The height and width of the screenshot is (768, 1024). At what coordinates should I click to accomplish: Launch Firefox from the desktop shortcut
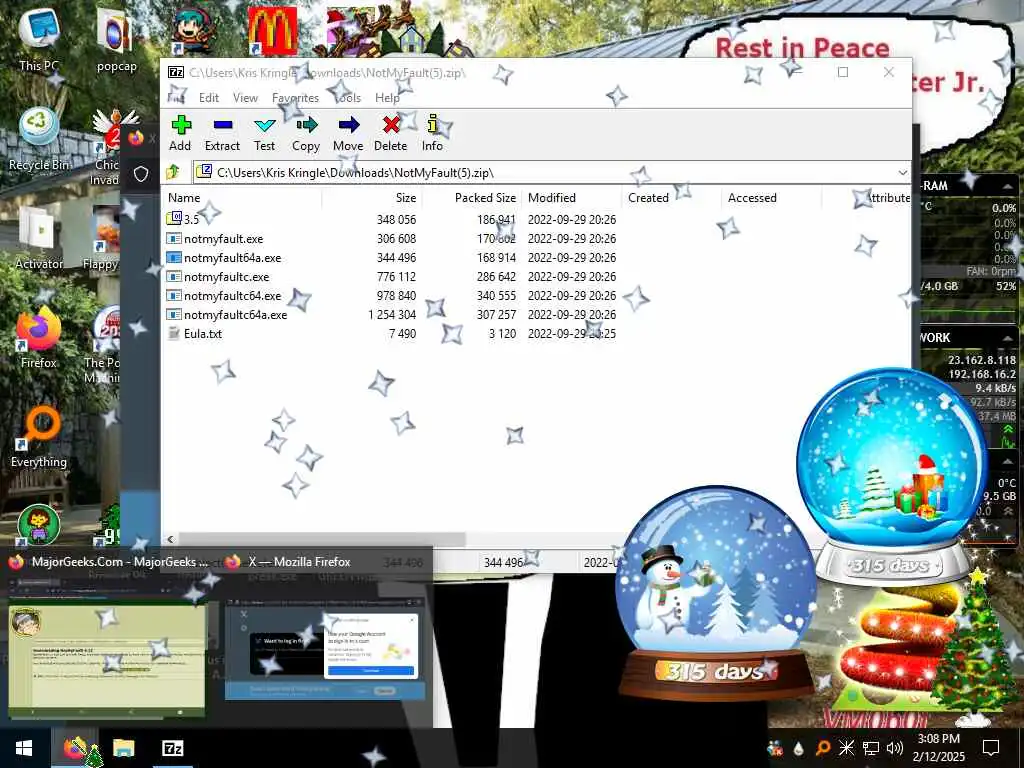tap(39, 338)
